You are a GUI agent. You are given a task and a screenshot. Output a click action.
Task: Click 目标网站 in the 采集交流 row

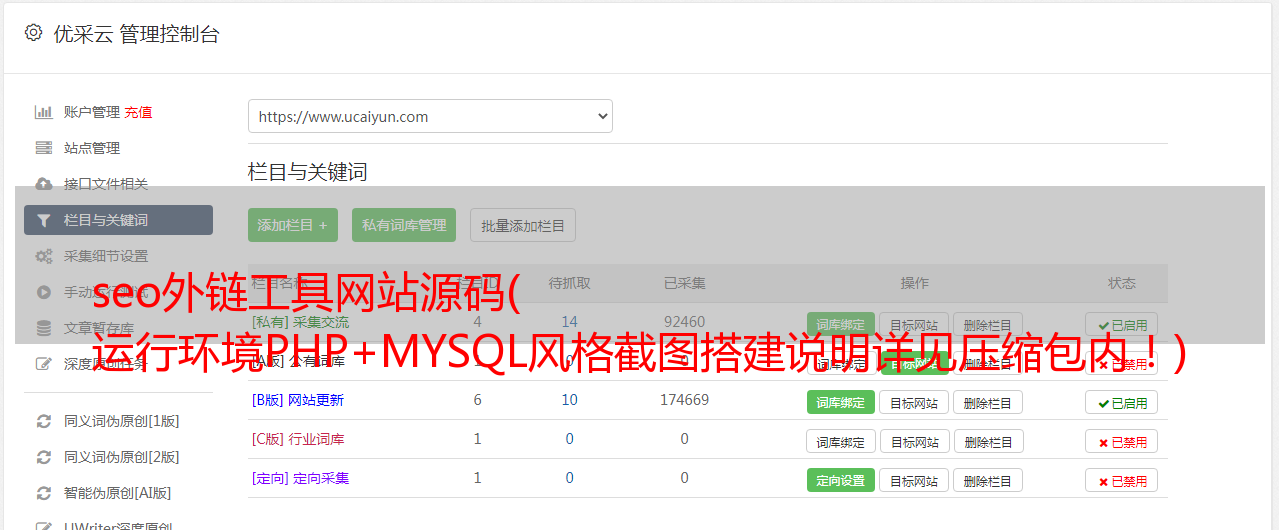tap(914, 324)
